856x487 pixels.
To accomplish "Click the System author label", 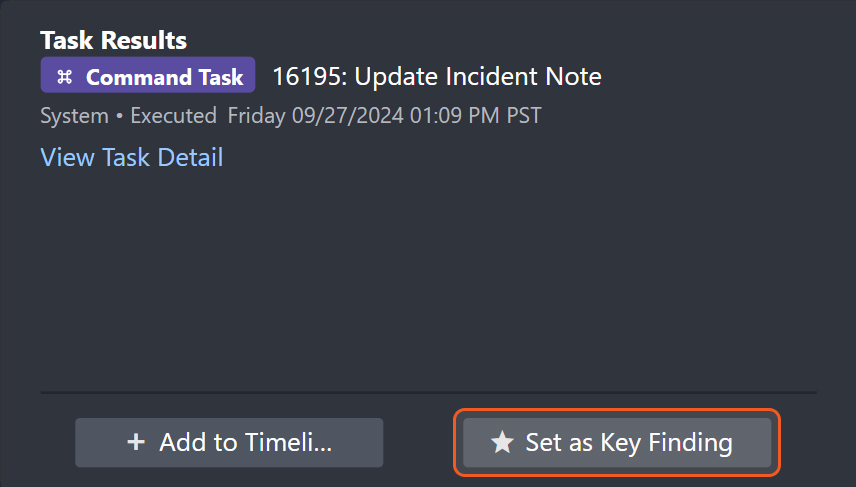I will pos(74,116).
